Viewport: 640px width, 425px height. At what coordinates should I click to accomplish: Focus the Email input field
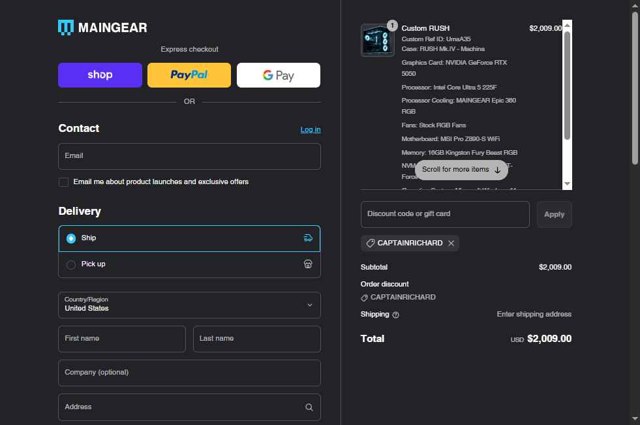189,156
